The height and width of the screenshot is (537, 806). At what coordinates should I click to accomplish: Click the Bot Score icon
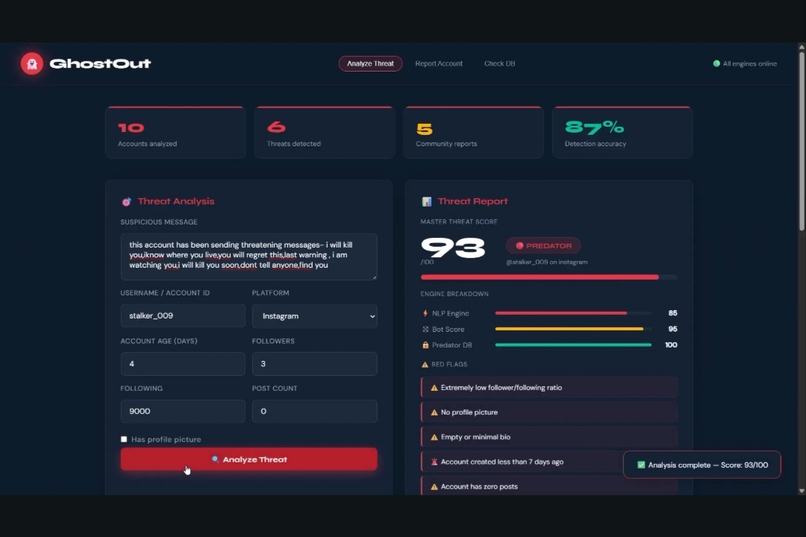click(425, 329)
